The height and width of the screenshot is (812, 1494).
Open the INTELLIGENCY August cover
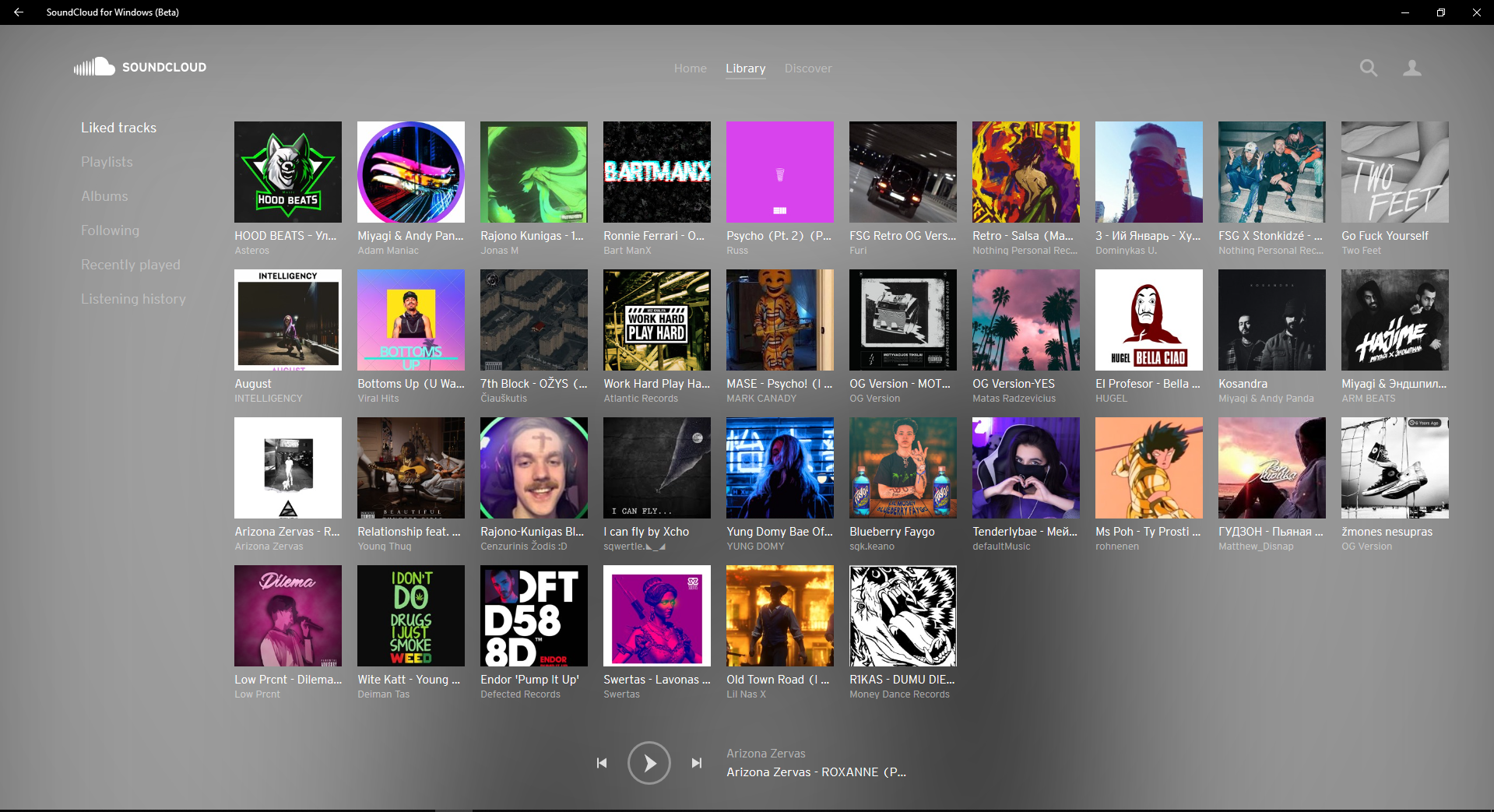(x=288, y=320)
